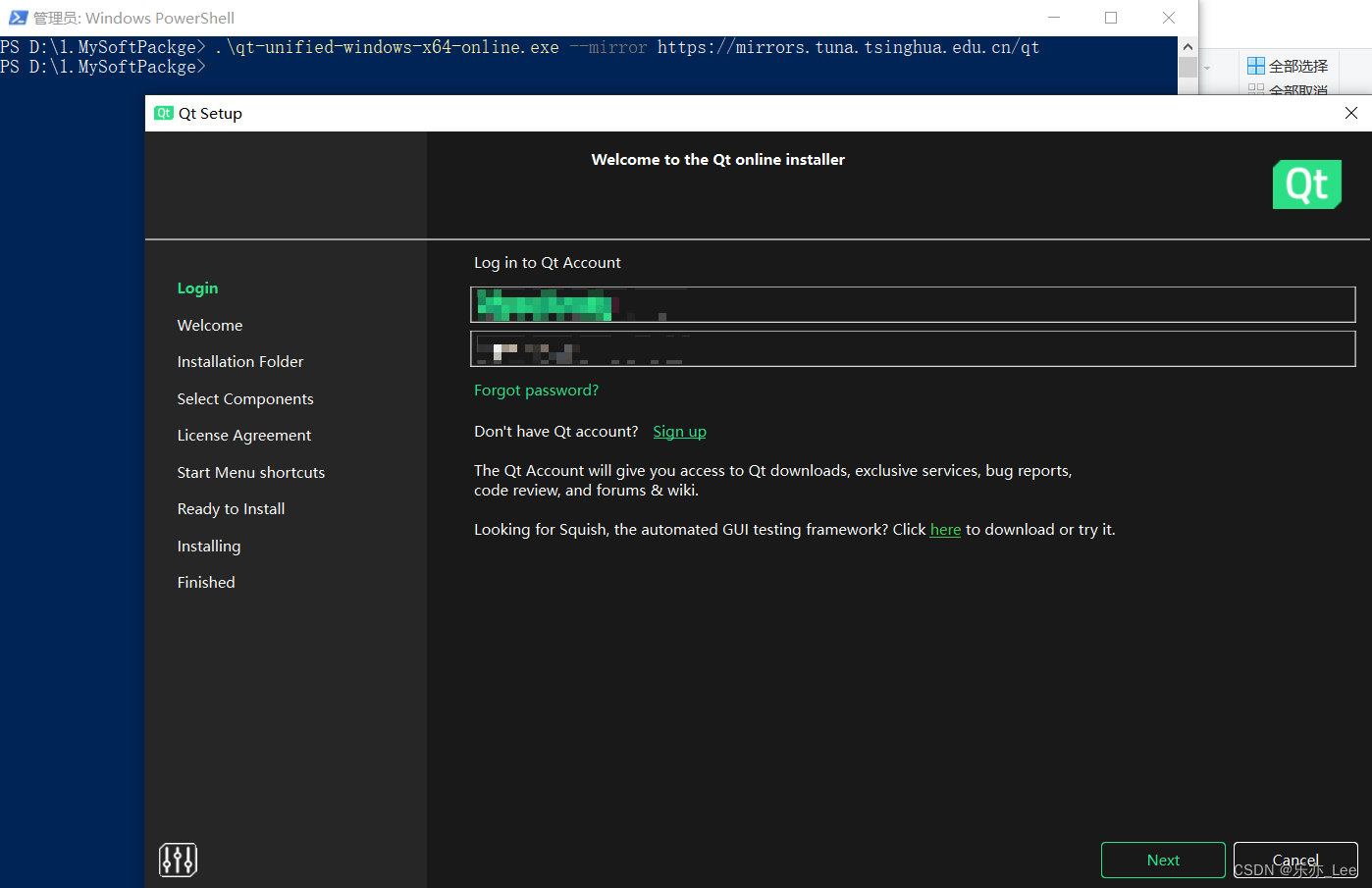1372x888 pixels.
Task: Click the 'here' Squish download link
Action: coord(945,530)
